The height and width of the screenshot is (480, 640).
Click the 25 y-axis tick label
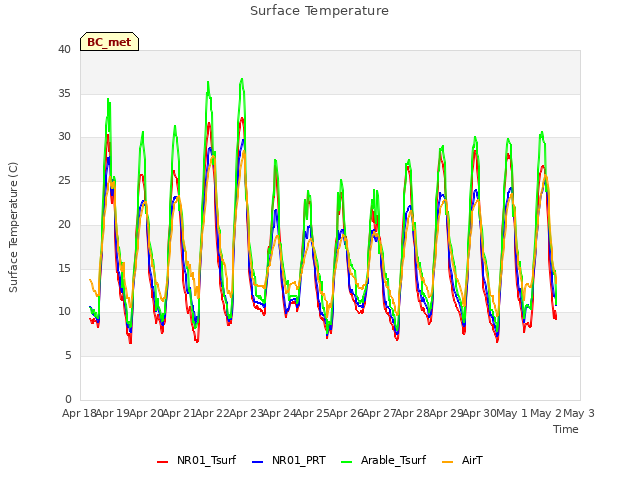pyautogui.click(x=64, y=180)
